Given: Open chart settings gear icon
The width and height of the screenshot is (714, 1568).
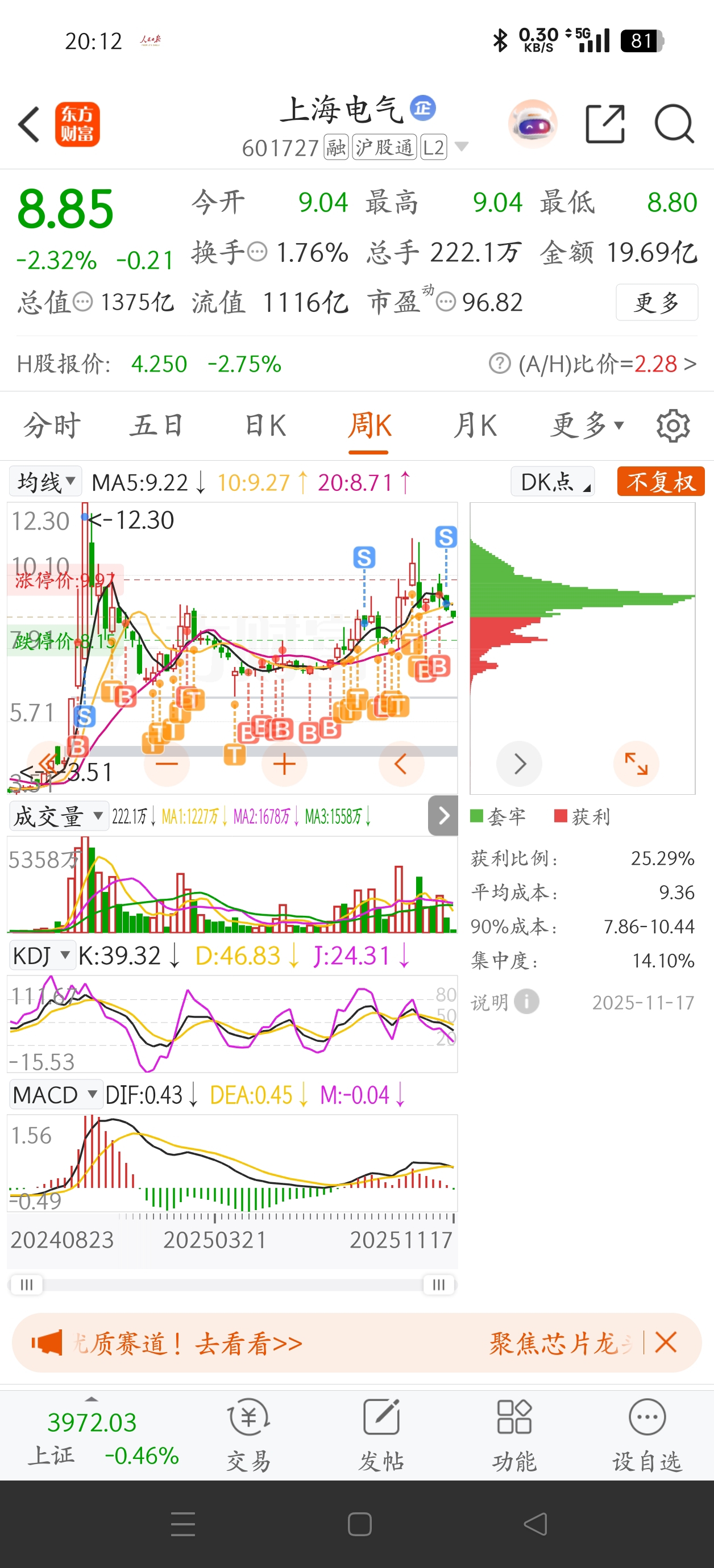Looking at the screenshot, I should tap(673, 426).
